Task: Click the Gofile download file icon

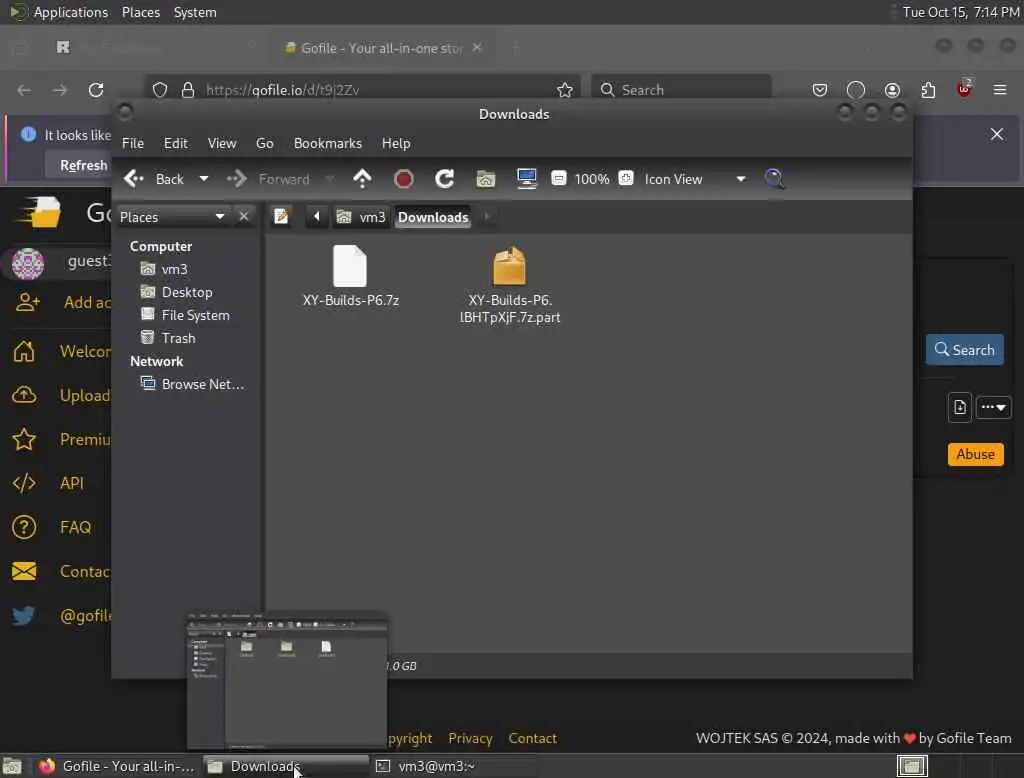Action: [x=959, y=407]
